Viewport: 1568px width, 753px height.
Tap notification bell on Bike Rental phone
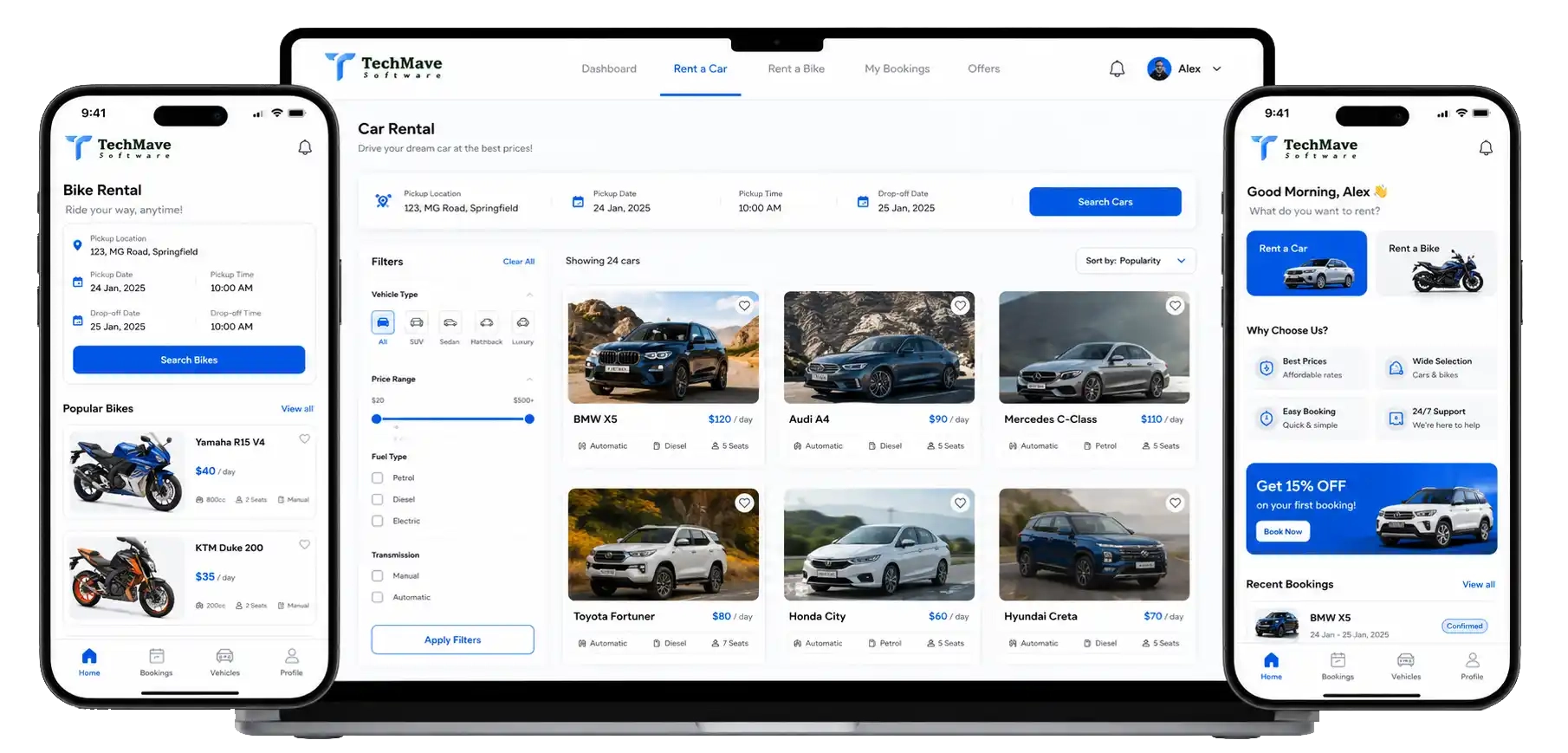(305, 147)
